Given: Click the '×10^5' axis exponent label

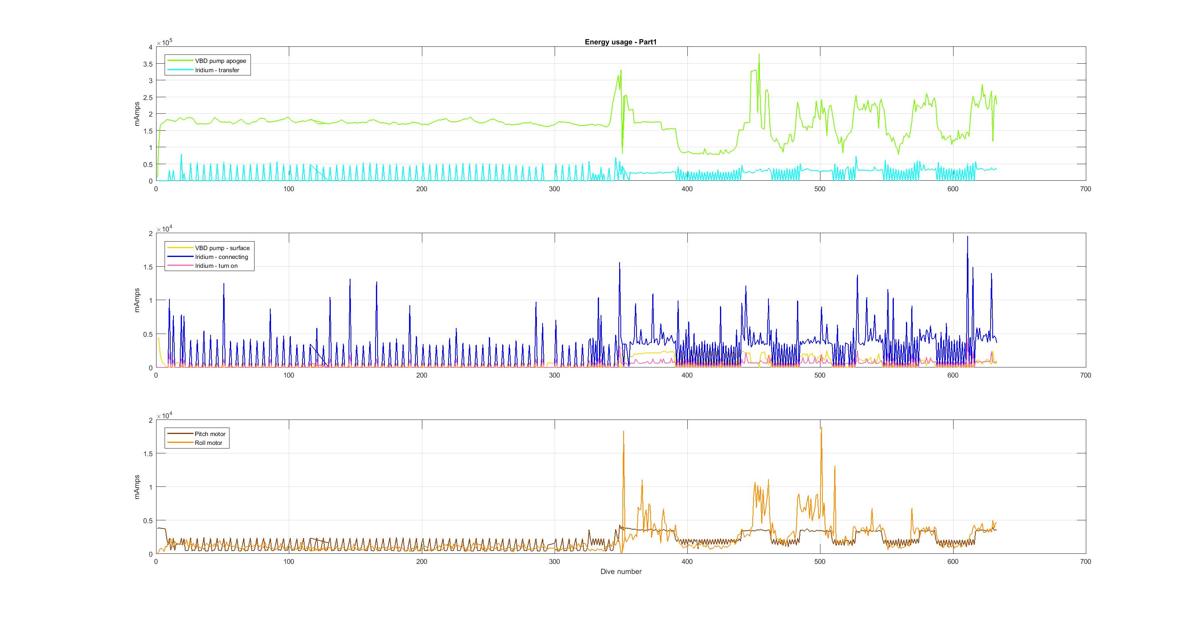Looking at the screenshot, I should click(163, 41).
